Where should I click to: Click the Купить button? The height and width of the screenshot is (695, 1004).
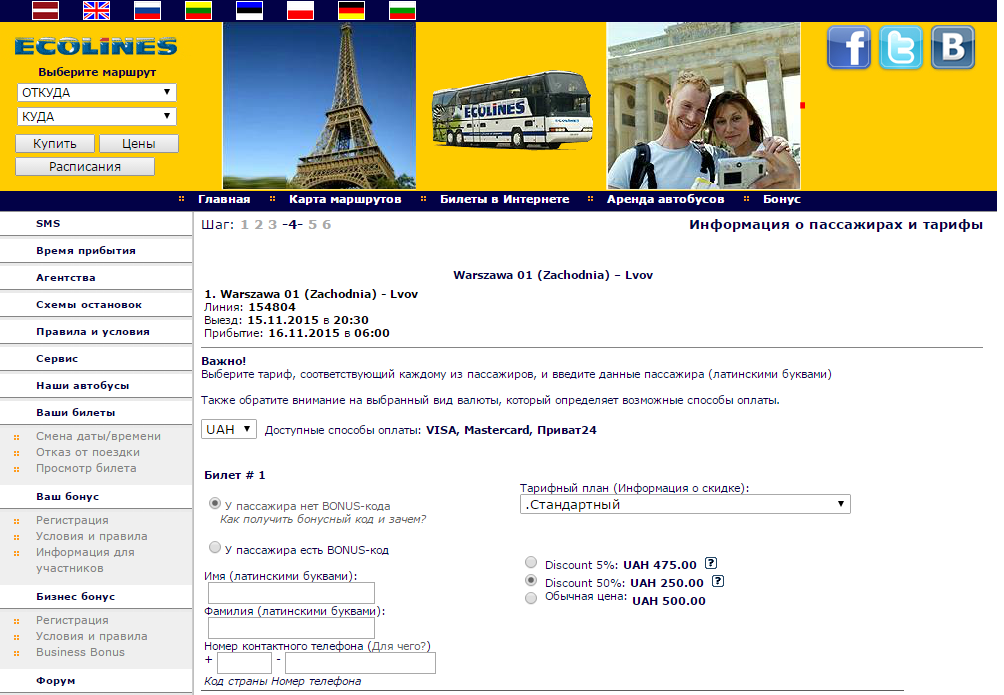pyautogui.click(x=55, y=143)
